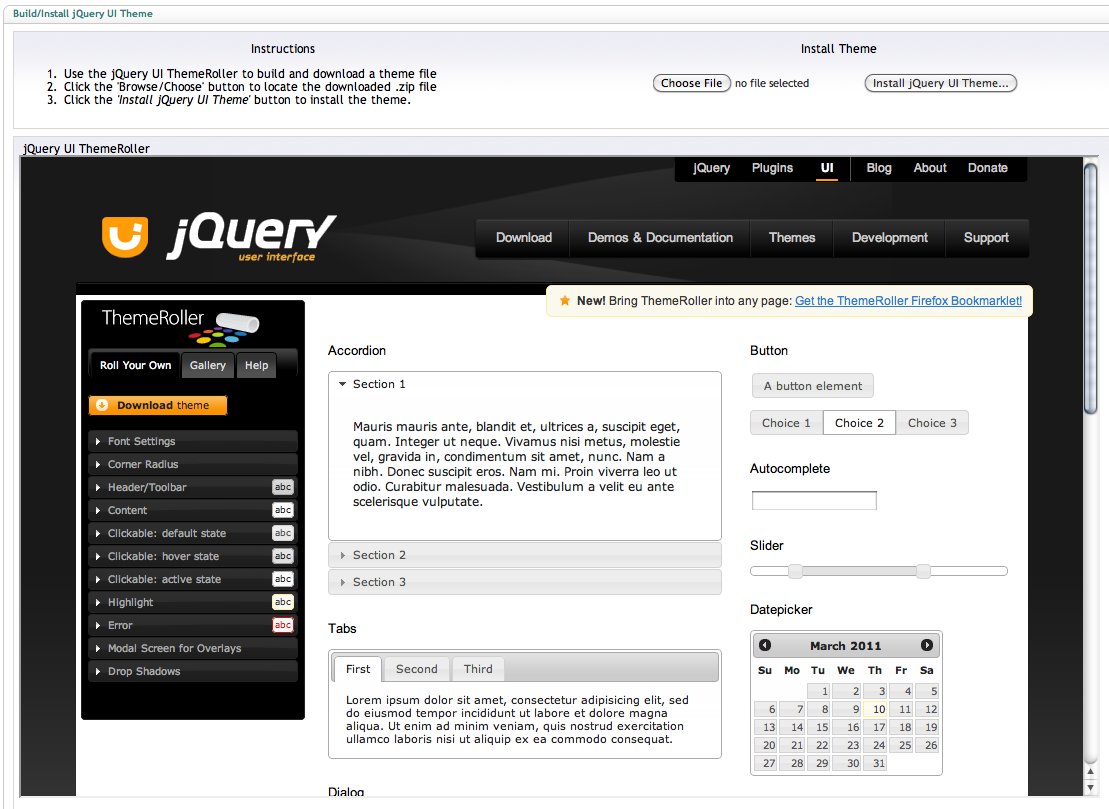Click About in top site bar
1109x809 pixels.
tap(930, 168)
